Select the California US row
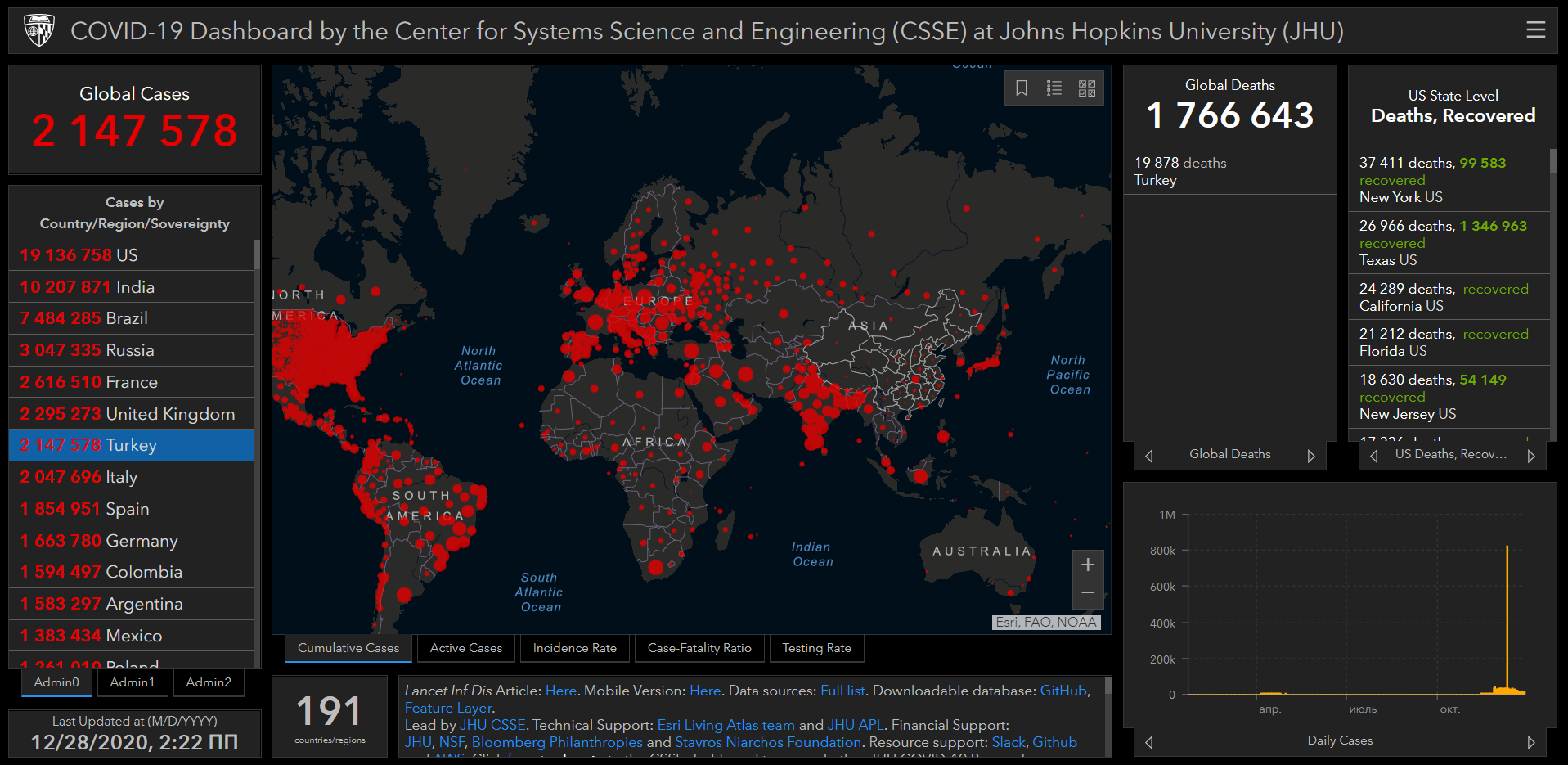Viewport: 1568px width, 765px height. (x=1449, y=297)
